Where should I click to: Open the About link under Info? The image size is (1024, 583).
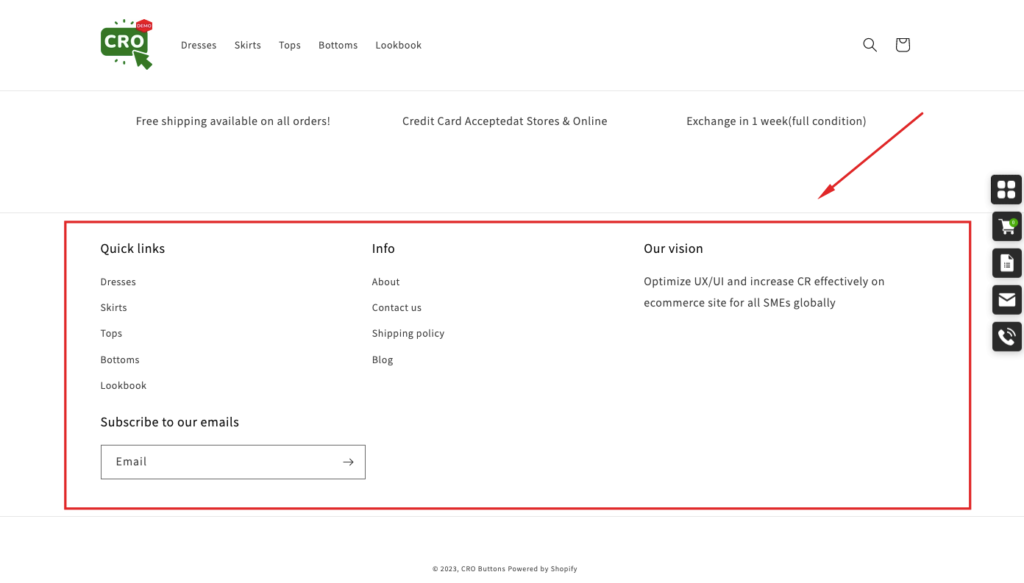tap(385, 282)
